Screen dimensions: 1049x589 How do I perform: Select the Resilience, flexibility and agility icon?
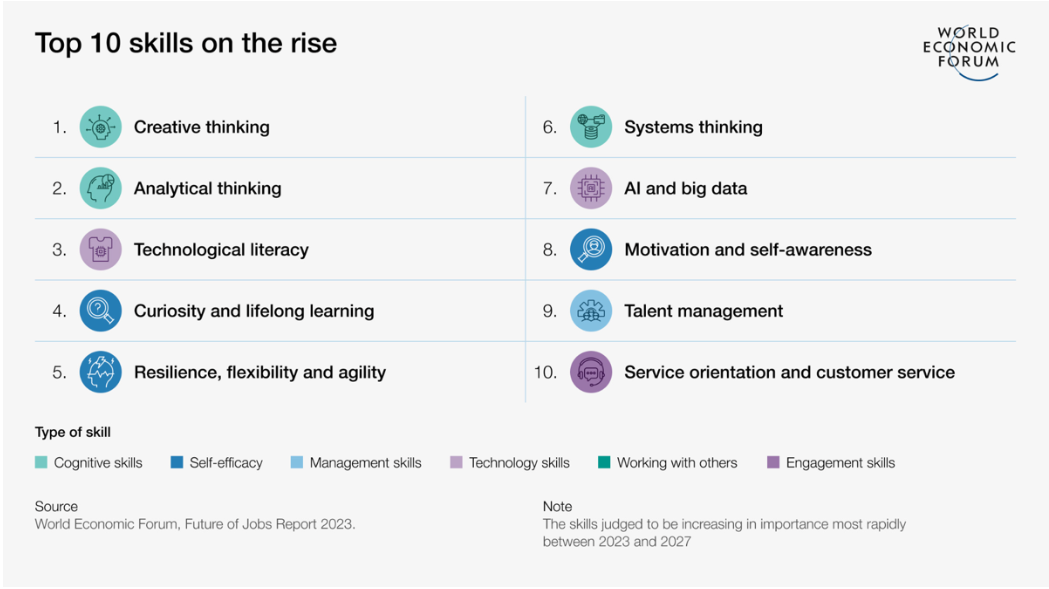(x=100, y=372)
